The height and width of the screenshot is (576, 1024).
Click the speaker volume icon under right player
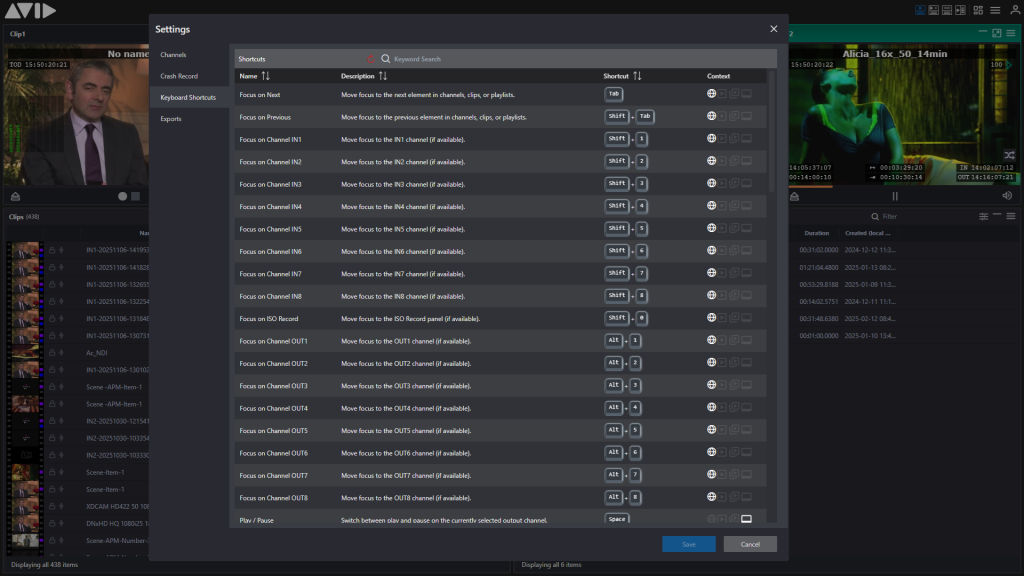pos(1007,196)
